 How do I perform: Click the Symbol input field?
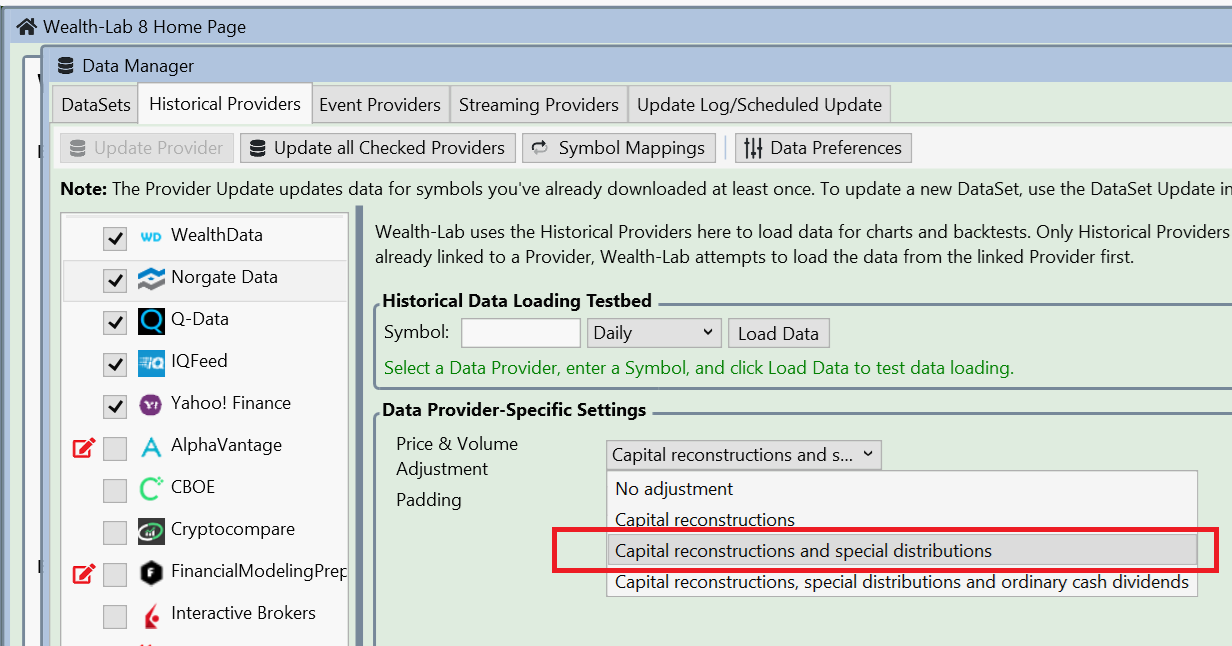click(520, 333)
